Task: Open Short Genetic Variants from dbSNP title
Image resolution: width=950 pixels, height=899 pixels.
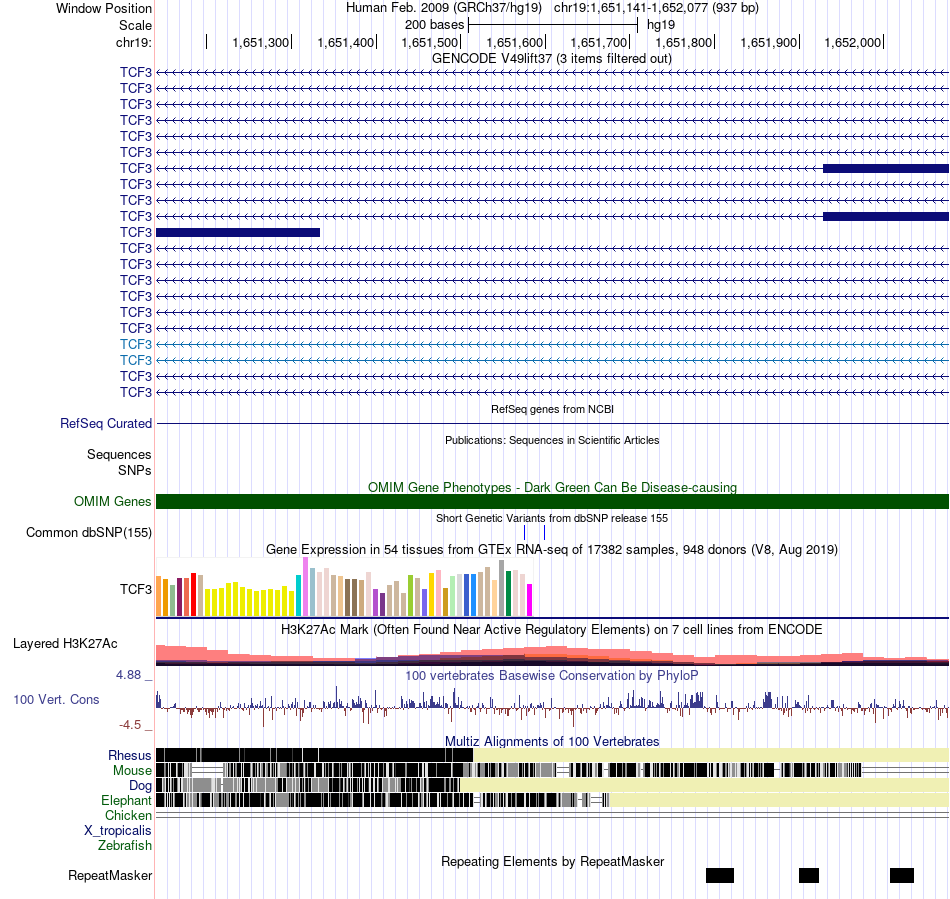Action: click(552, 519)
